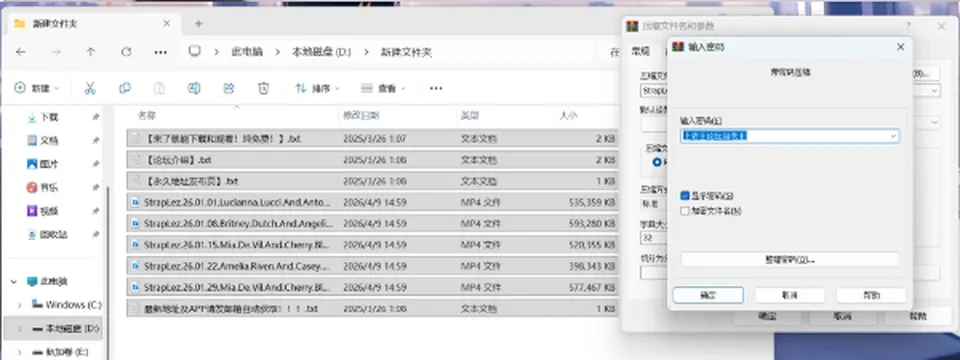Click the MP4 icon of StrapLez.26.01.08 file
This screenshot has height=360, width=960.
(136, 223)
